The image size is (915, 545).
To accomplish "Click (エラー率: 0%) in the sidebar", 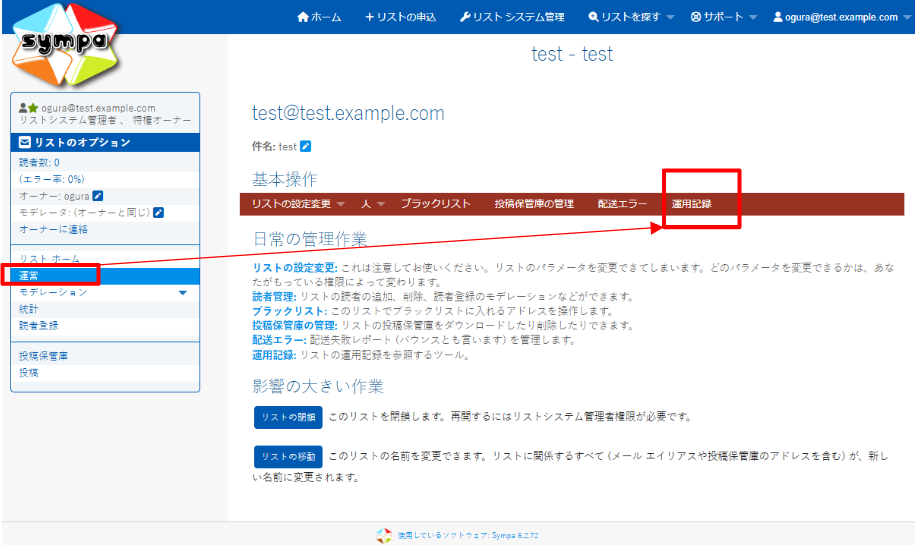I will 51,179.
